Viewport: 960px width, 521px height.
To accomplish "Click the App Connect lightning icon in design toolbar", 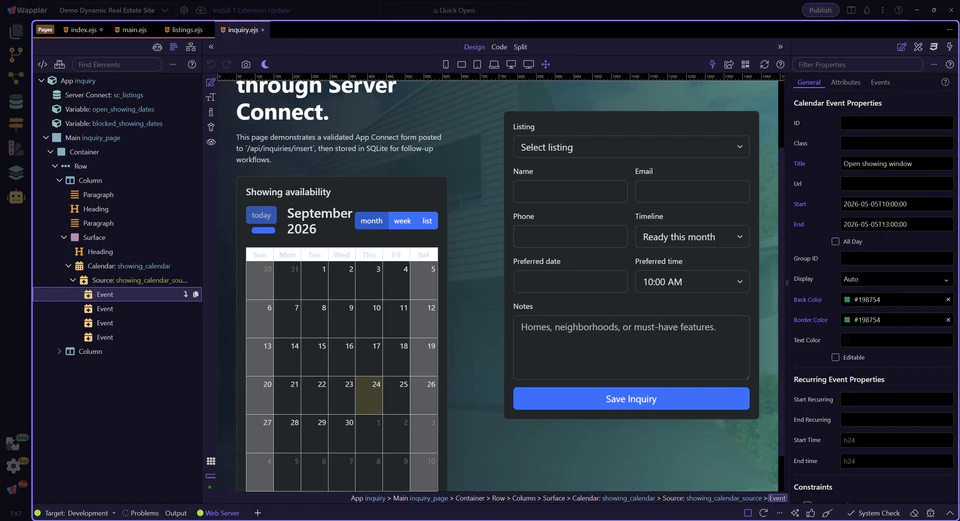I will [x=712, y=64].
